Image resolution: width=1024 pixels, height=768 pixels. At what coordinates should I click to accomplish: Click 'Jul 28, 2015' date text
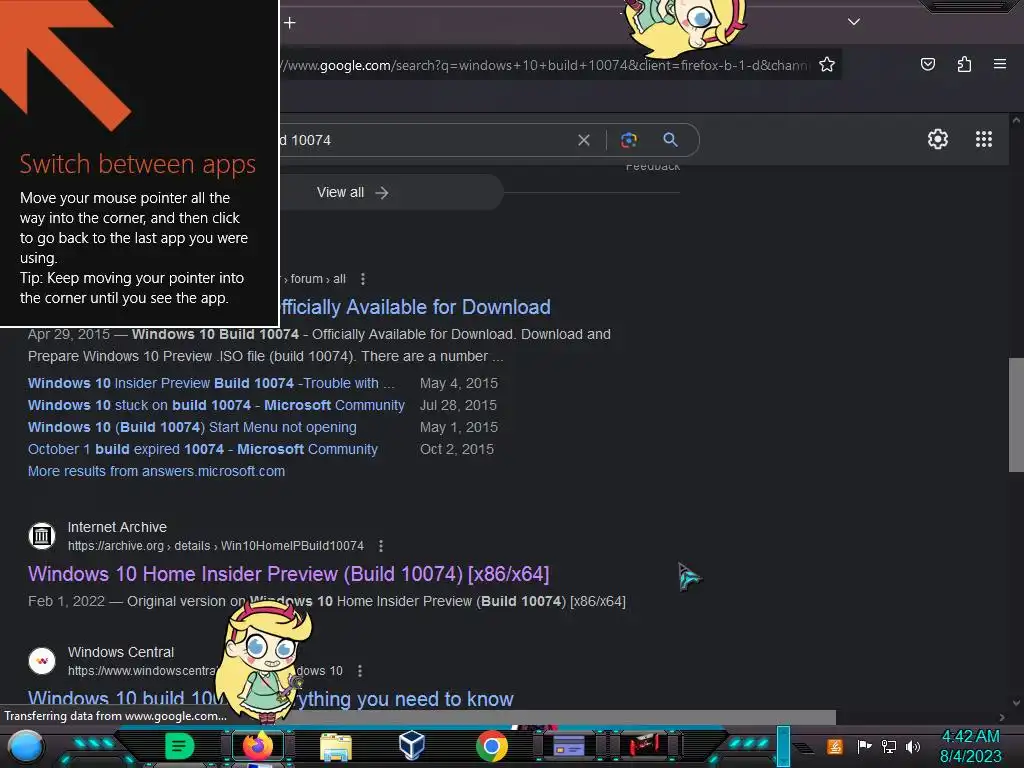point(458,406)
